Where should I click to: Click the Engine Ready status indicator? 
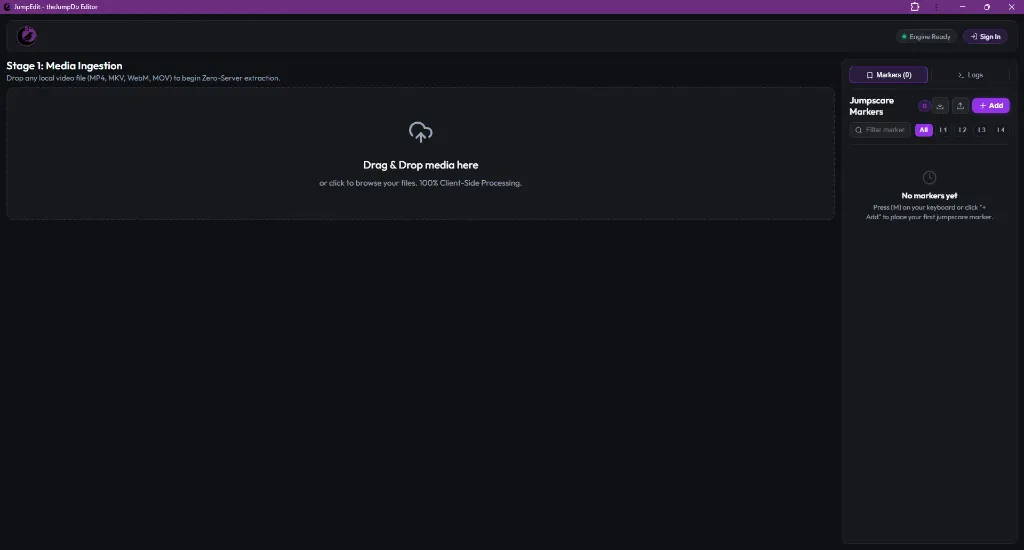[x=926, y=37]
